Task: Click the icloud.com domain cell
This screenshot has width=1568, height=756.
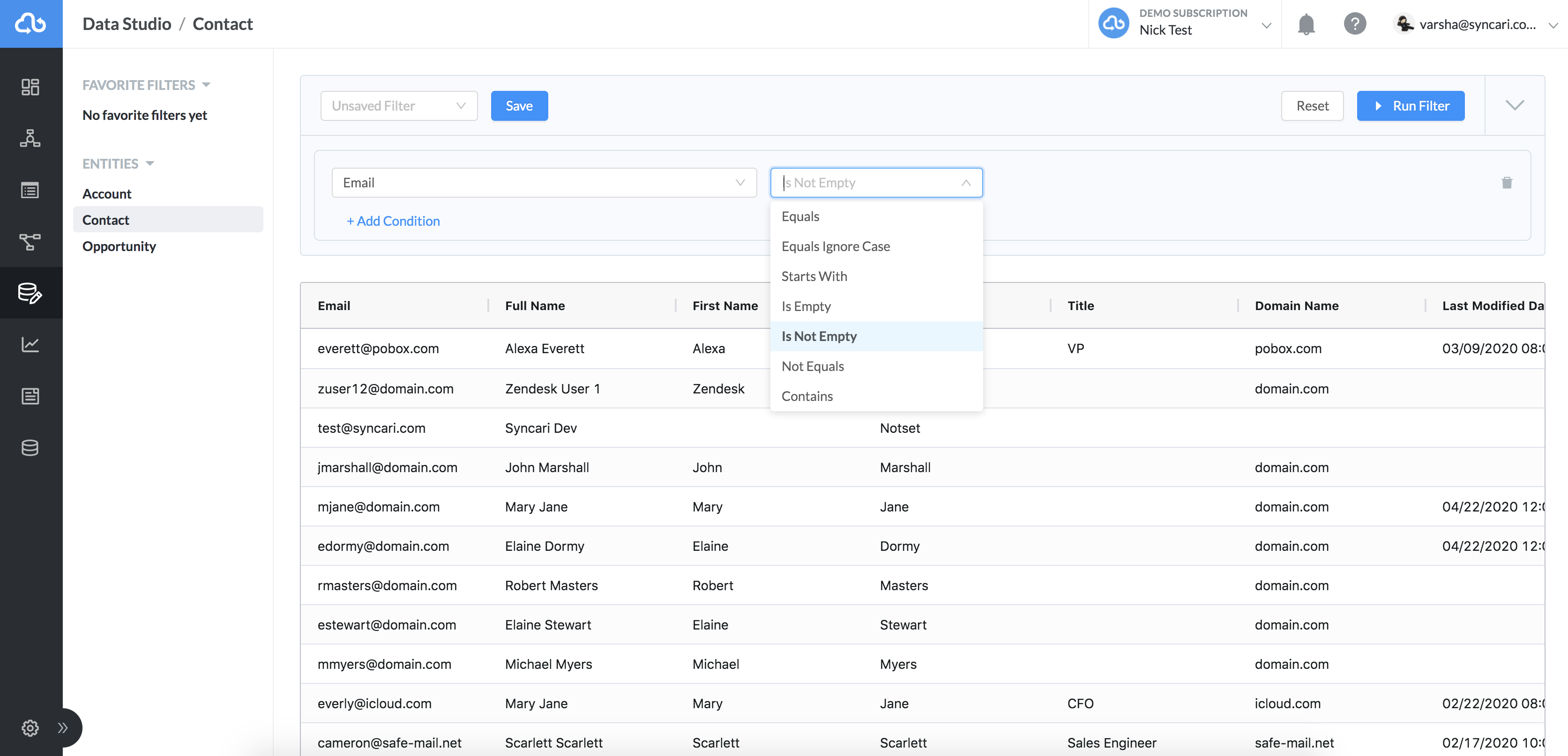Action: pyautogui.click(x=1287, y=704)
